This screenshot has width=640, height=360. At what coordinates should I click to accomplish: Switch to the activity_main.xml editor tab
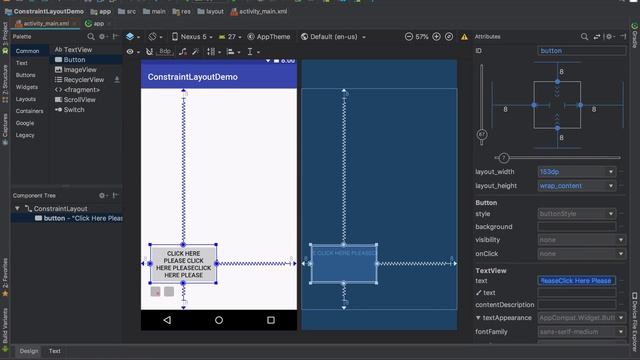pyautogui.click(x=46, y=24)
